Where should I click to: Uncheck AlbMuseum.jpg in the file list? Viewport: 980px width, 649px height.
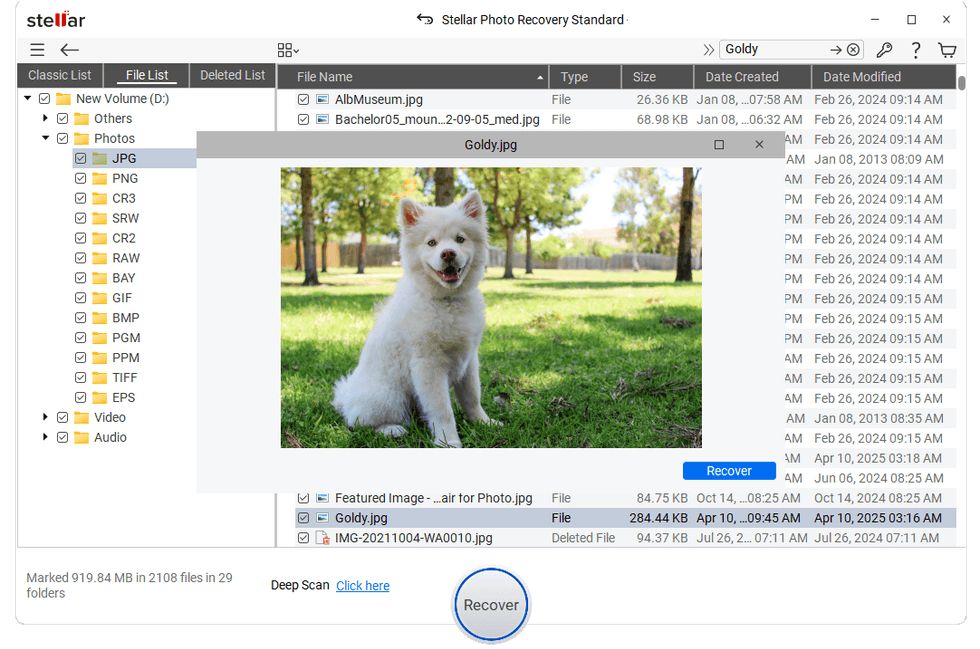pos(303,100)
